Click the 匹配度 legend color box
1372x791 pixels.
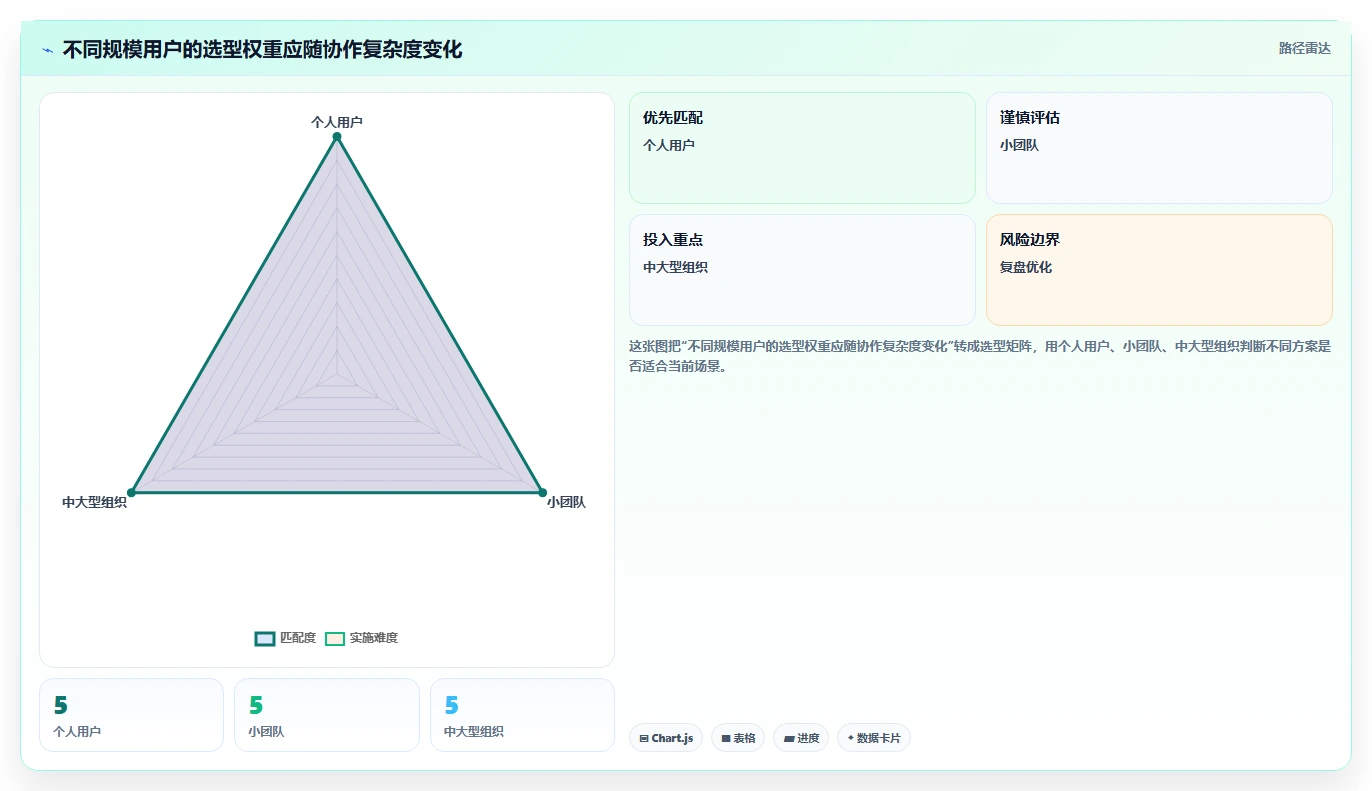click(x=265, y=639)
